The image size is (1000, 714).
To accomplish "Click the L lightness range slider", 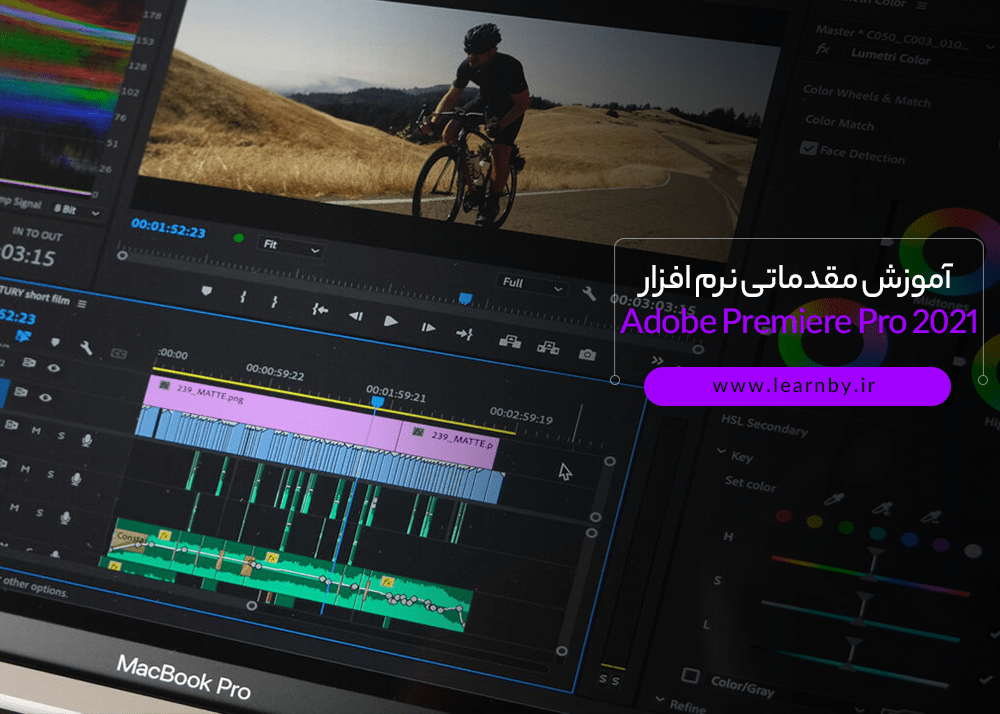I will 848,665.
